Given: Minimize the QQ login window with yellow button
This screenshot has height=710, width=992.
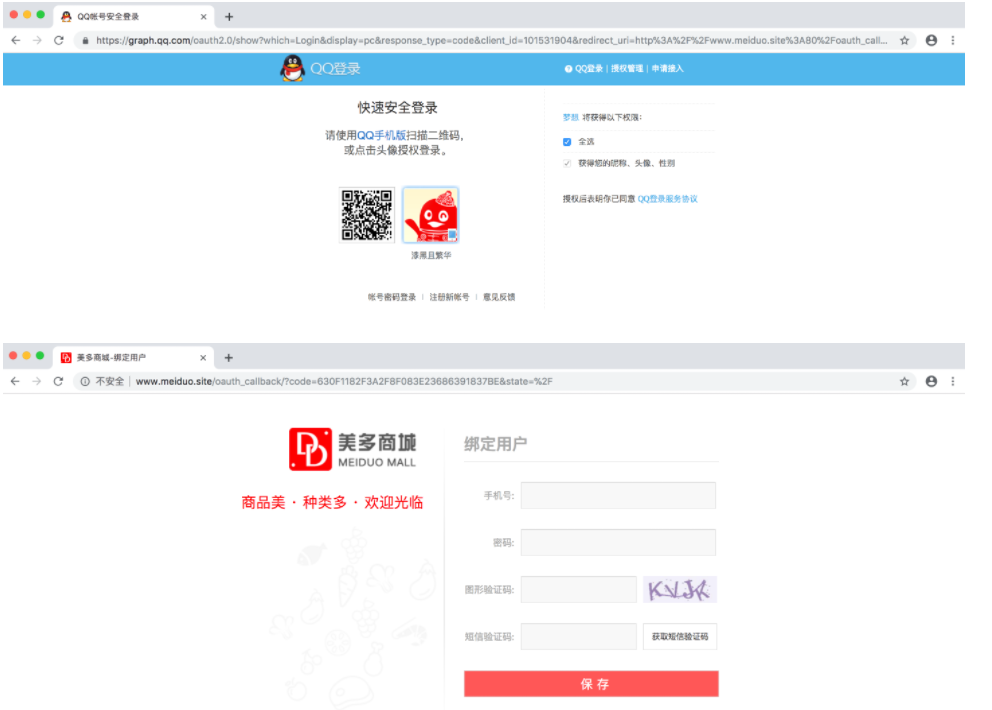Looking at the screenshot, I should (x=27, y=15).
